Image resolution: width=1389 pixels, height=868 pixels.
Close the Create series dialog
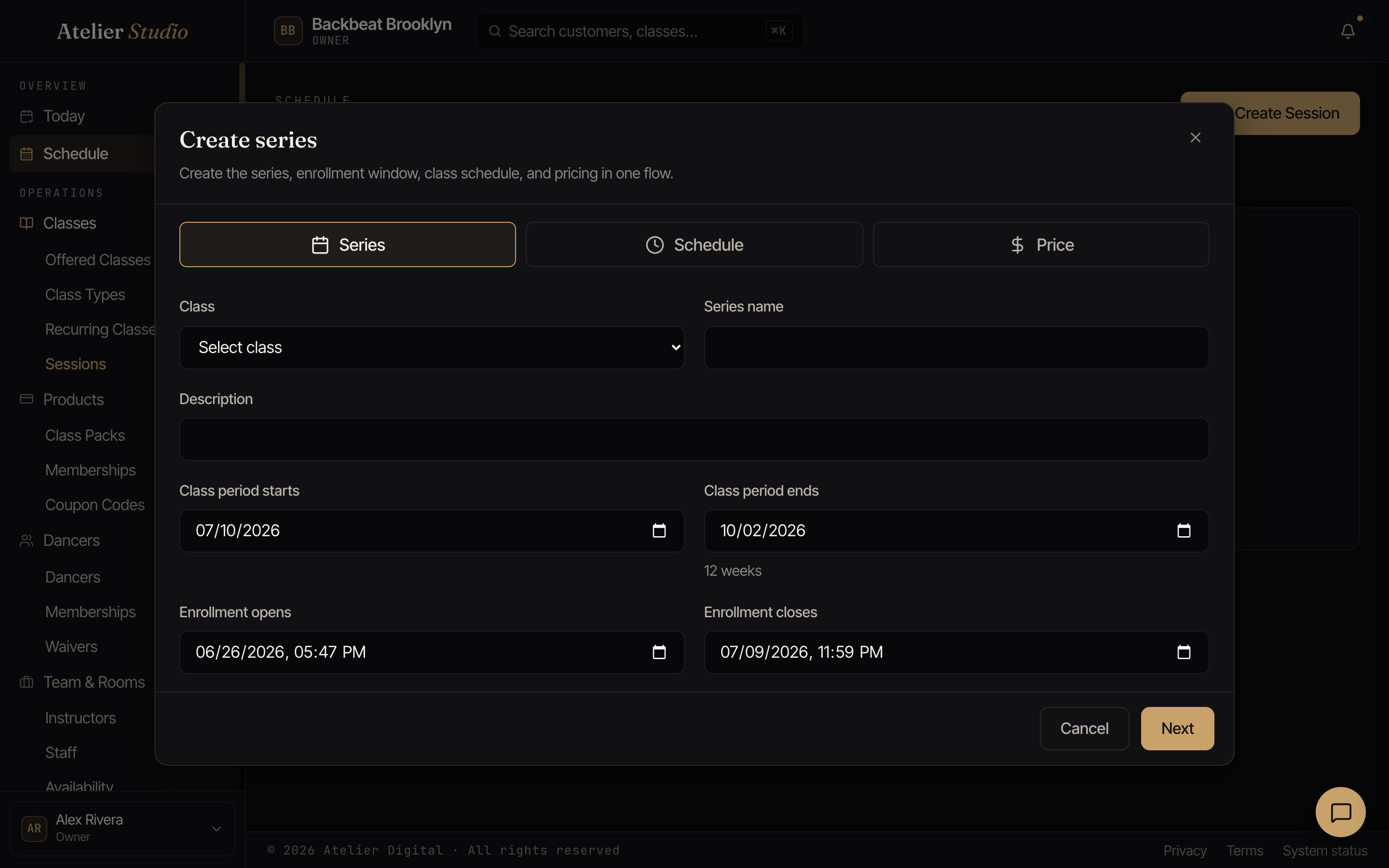tap(1195, 138)
